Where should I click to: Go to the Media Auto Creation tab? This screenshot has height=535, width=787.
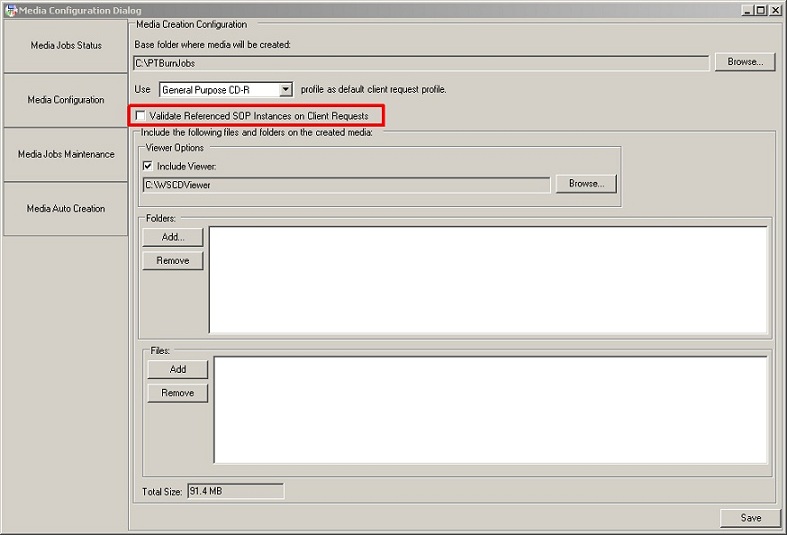(66, 209)
